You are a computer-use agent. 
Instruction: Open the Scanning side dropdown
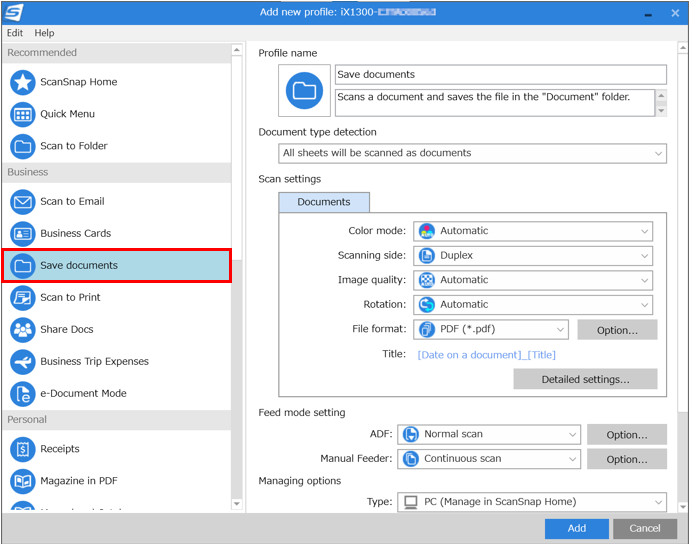pyautogui.click(x=533, y=256)
